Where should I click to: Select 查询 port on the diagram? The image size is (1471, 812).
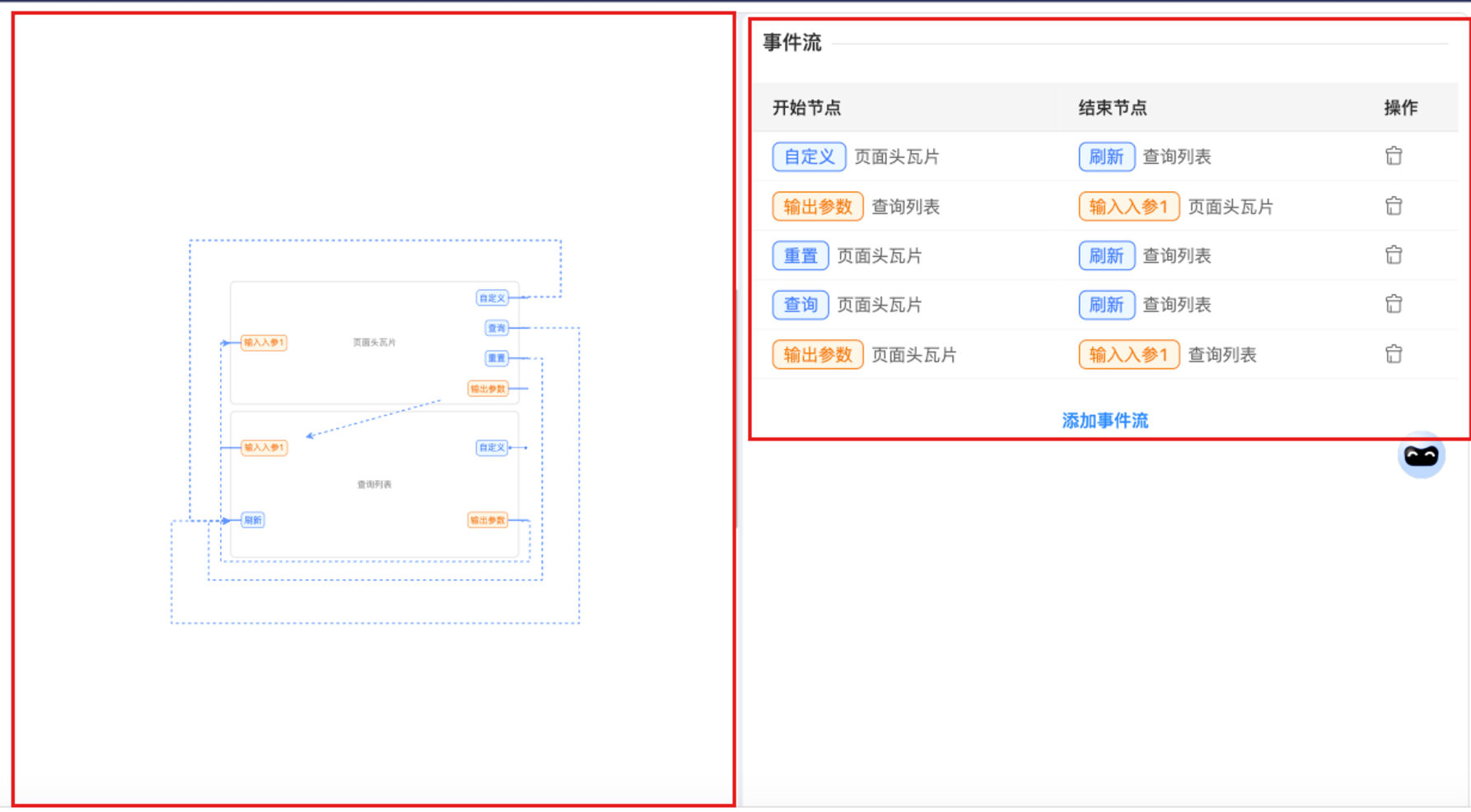pyautogui.click(x=497, y=328)
